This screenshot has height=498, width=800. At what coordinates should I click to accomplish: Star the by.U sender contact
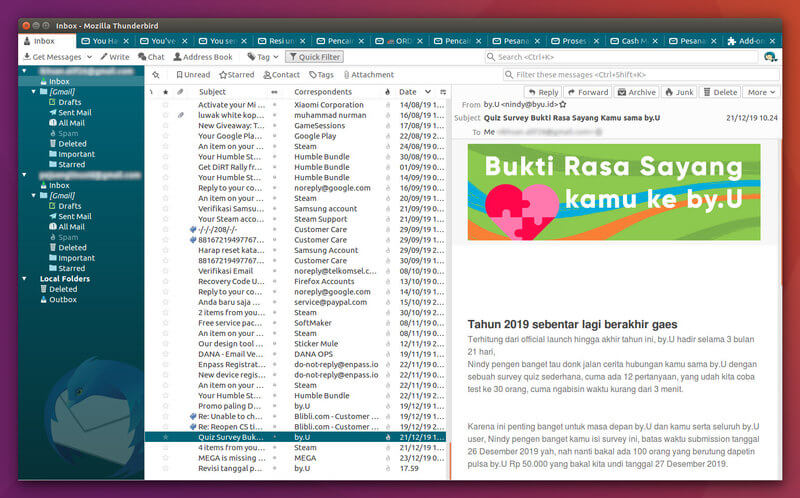pos(563,105)
